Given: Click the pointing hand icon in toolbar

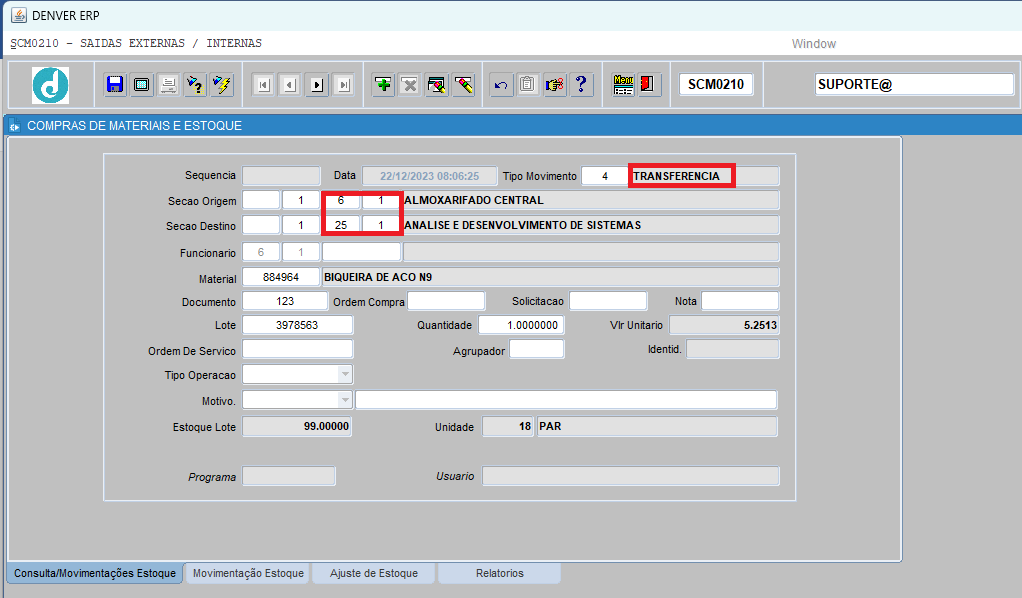Looking at the screenshot, I should [x=554, y=85].
